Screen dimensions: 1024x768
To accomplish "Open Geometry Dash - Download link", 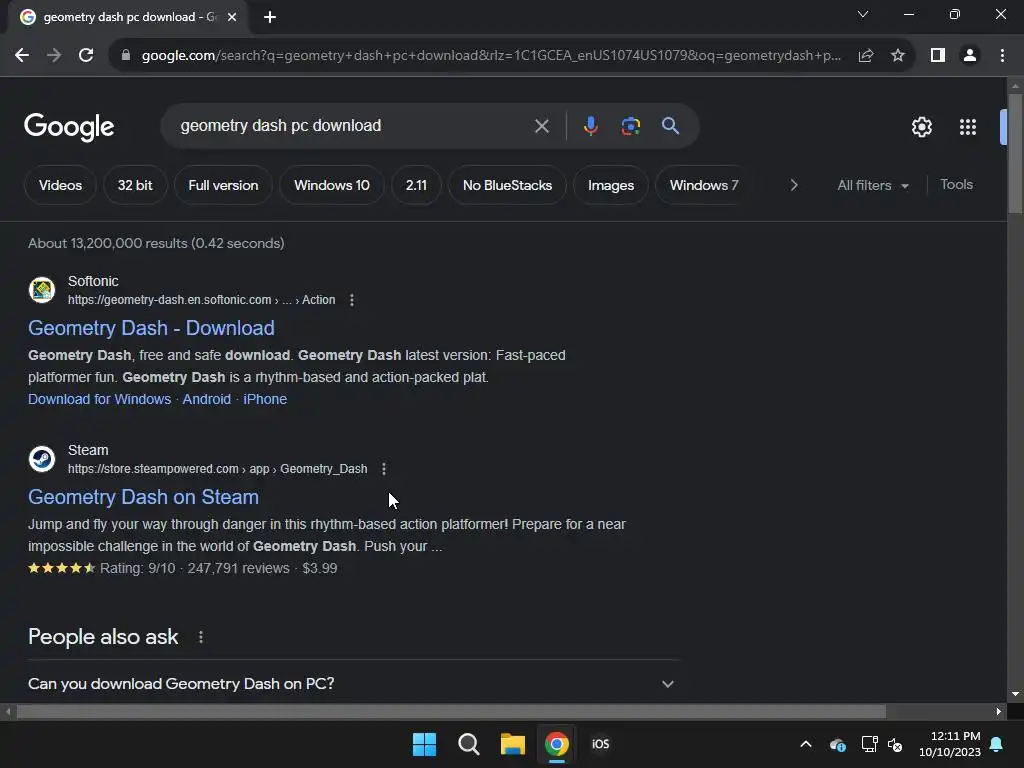I will click(151, 328).
